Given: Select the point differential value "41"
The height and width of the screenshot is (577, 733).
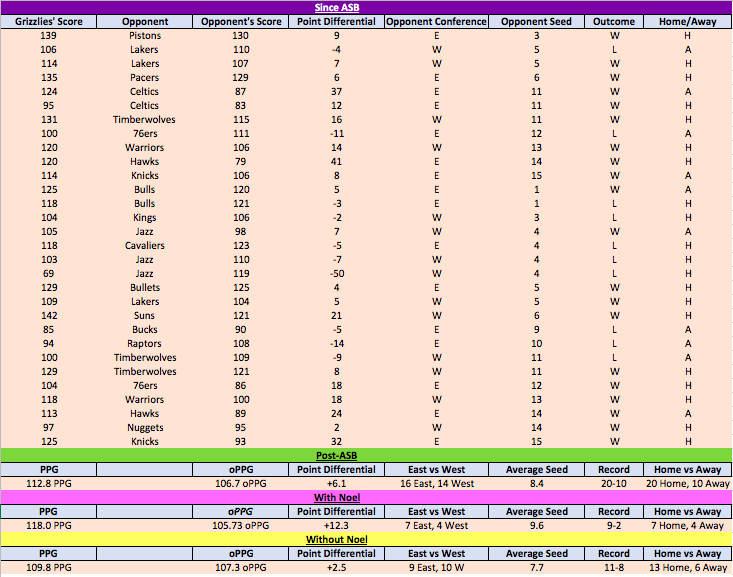Looking at the screenshot, I should click(x=337, y=162).
